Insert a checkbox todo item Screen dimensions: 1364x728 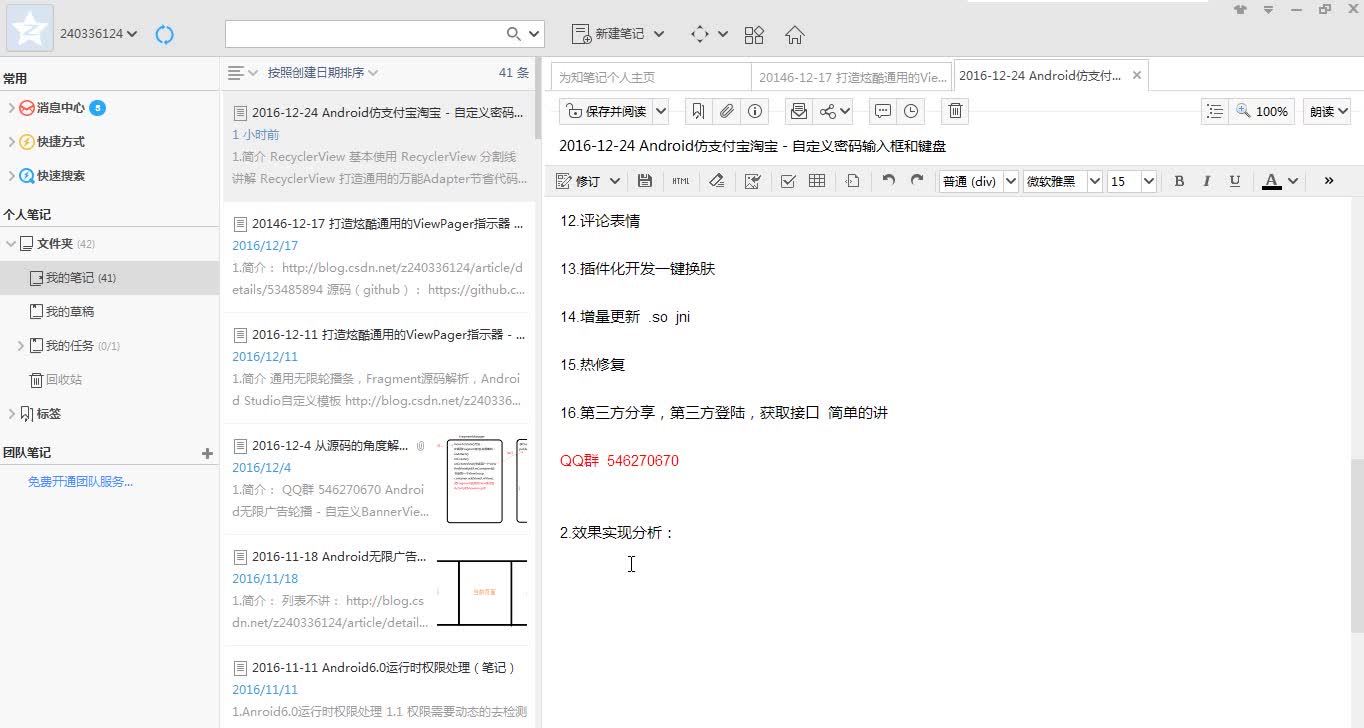788,181
